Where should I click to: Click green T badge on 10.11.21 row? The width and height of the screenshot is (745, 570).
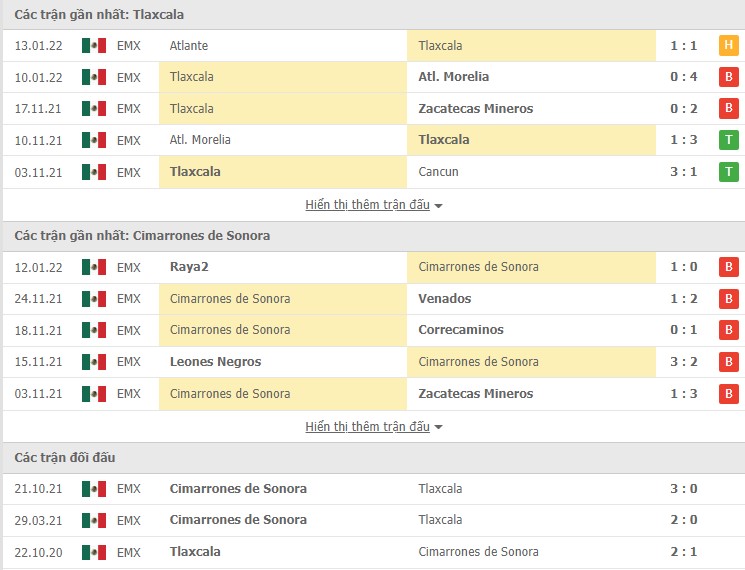pyautogui.click(x=728, y=140)
